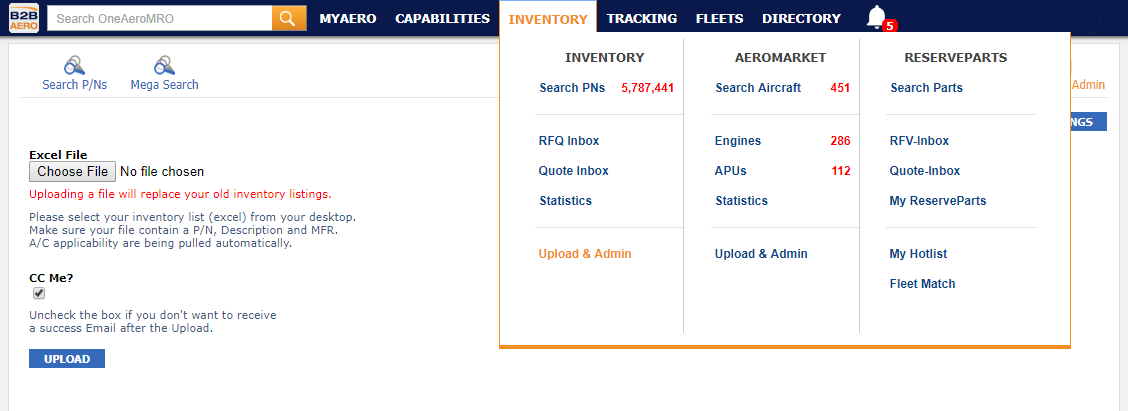Click the 'CC Me?' label

51,277
